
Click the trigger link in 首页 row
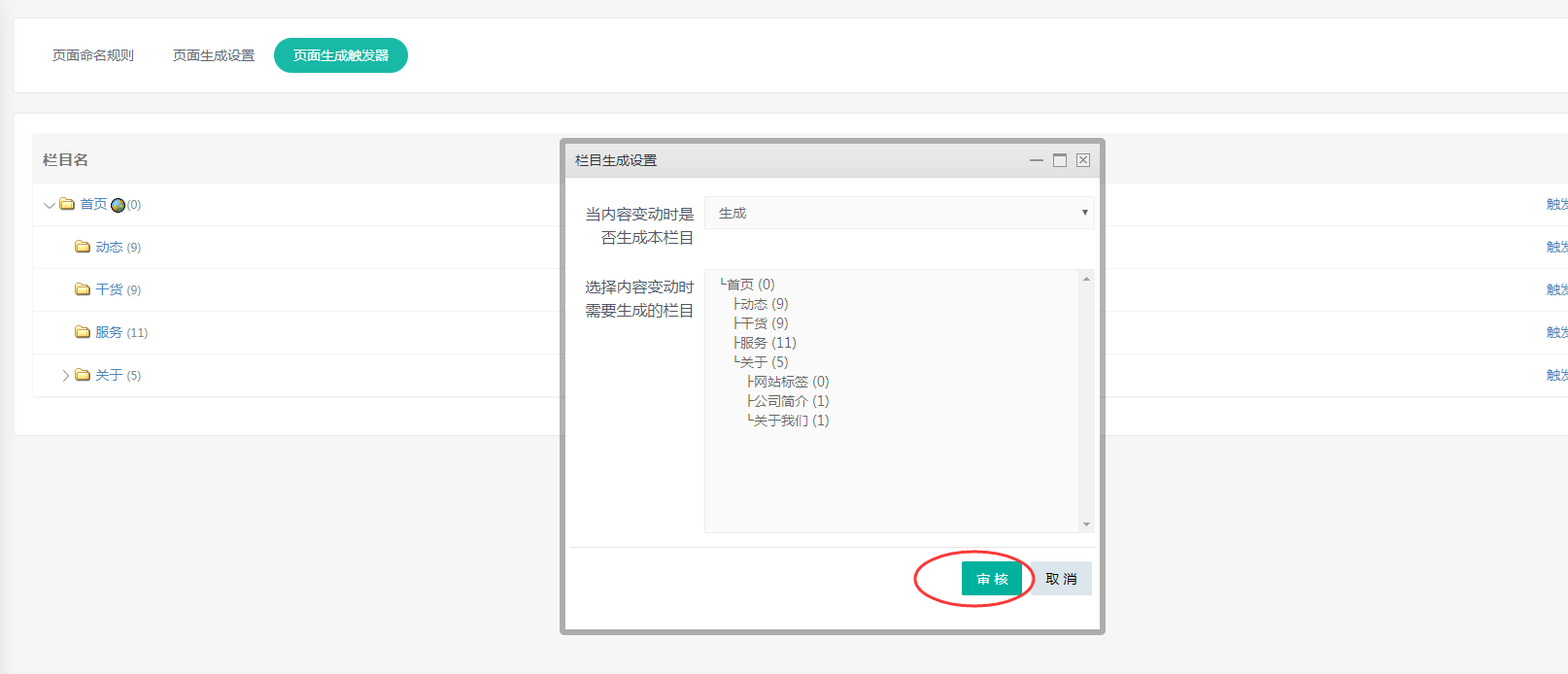1556,204
